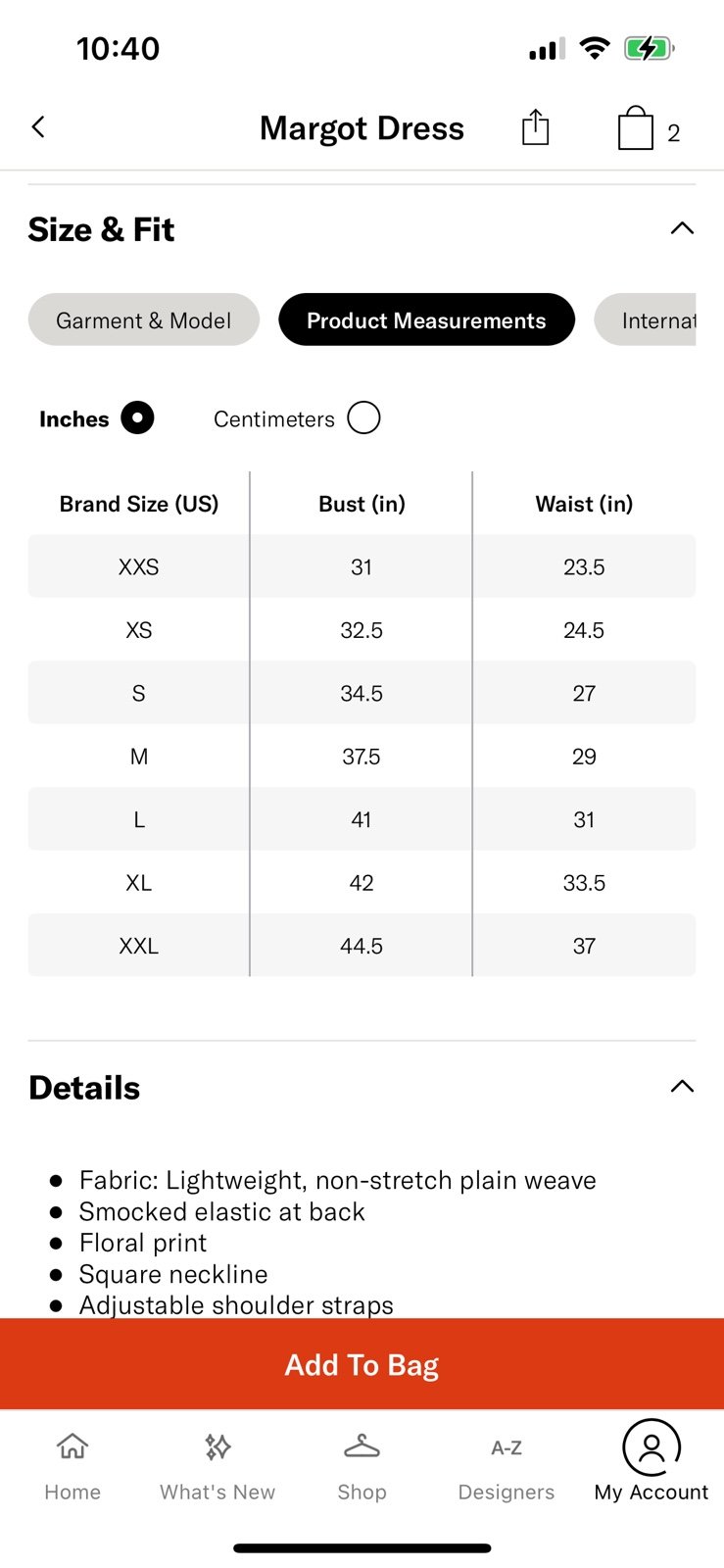Viewport: 724px width, 1568px height.
Task: Go to Home tab icon
Action: (72, 1446)
